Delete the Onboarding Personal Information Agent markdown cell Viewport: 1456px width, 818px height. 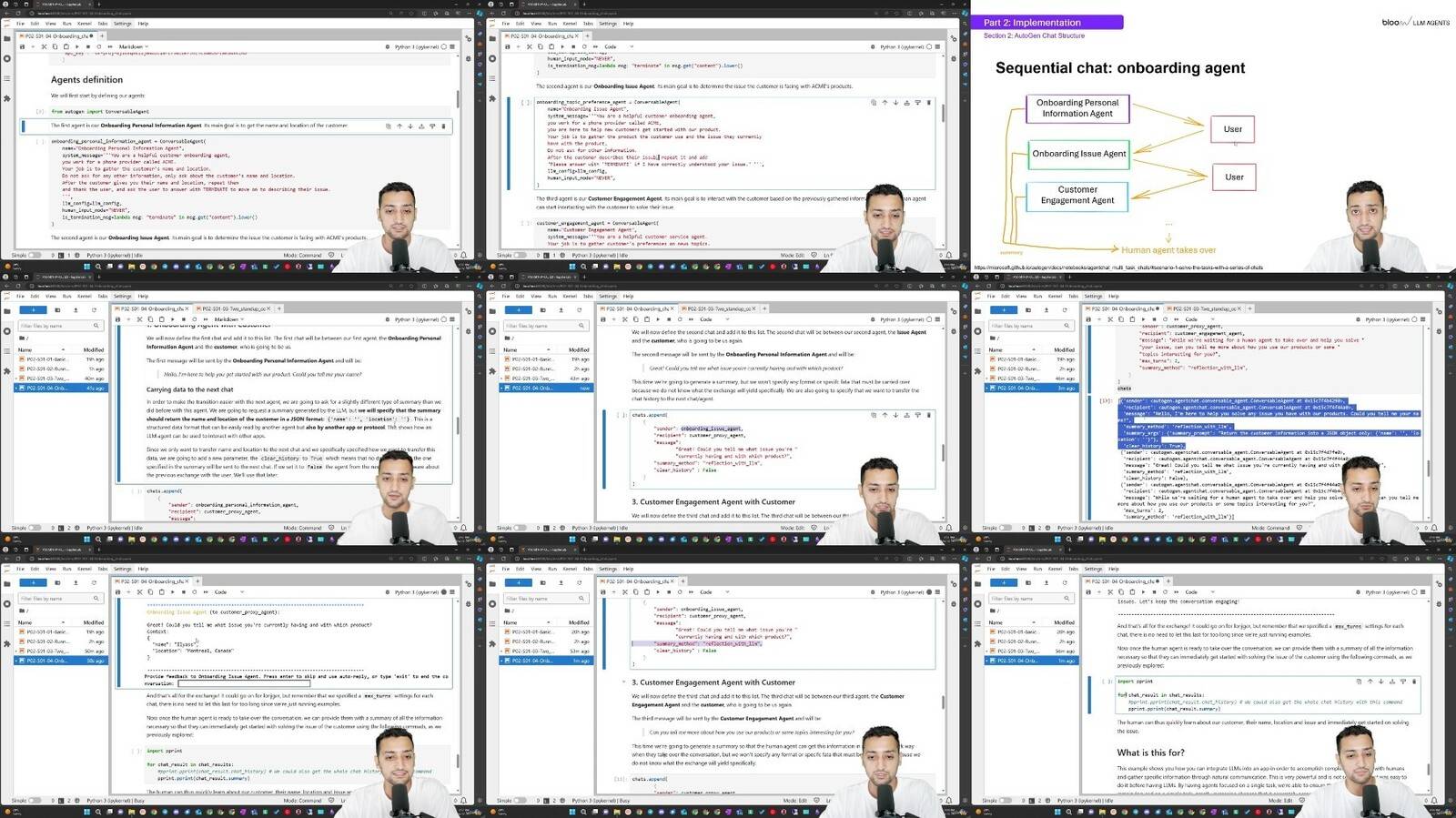(443, 126)
